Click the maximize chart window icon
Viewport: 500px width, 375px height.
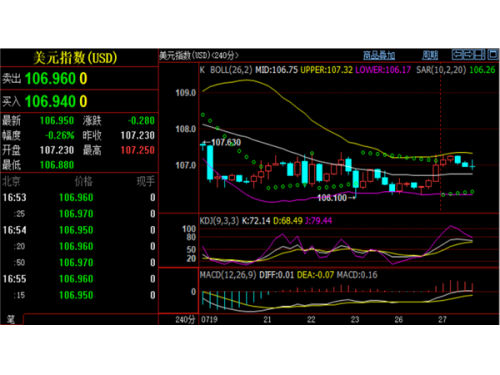point(493,54)
